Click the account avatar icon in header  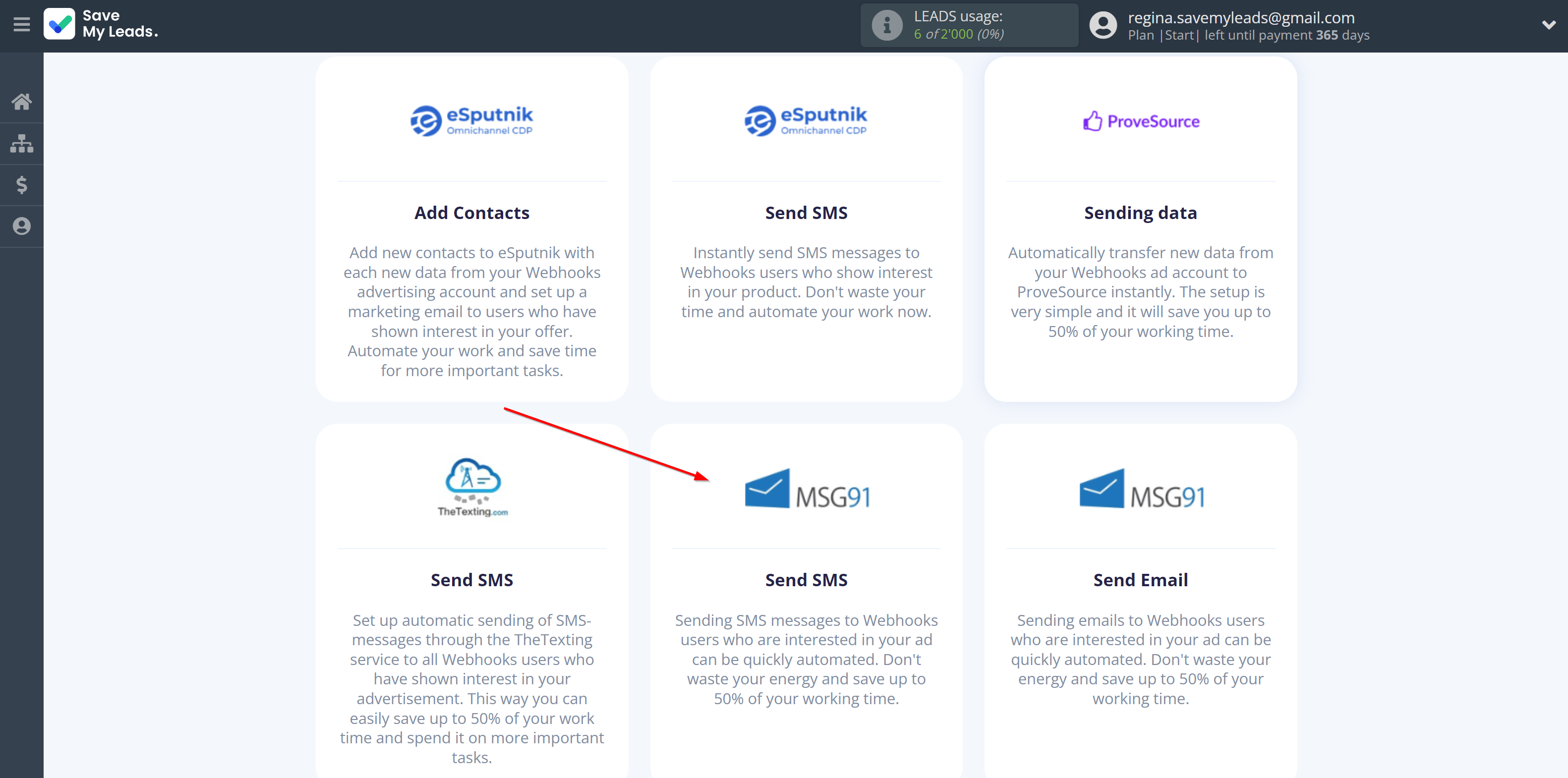tap(1103, 25)
